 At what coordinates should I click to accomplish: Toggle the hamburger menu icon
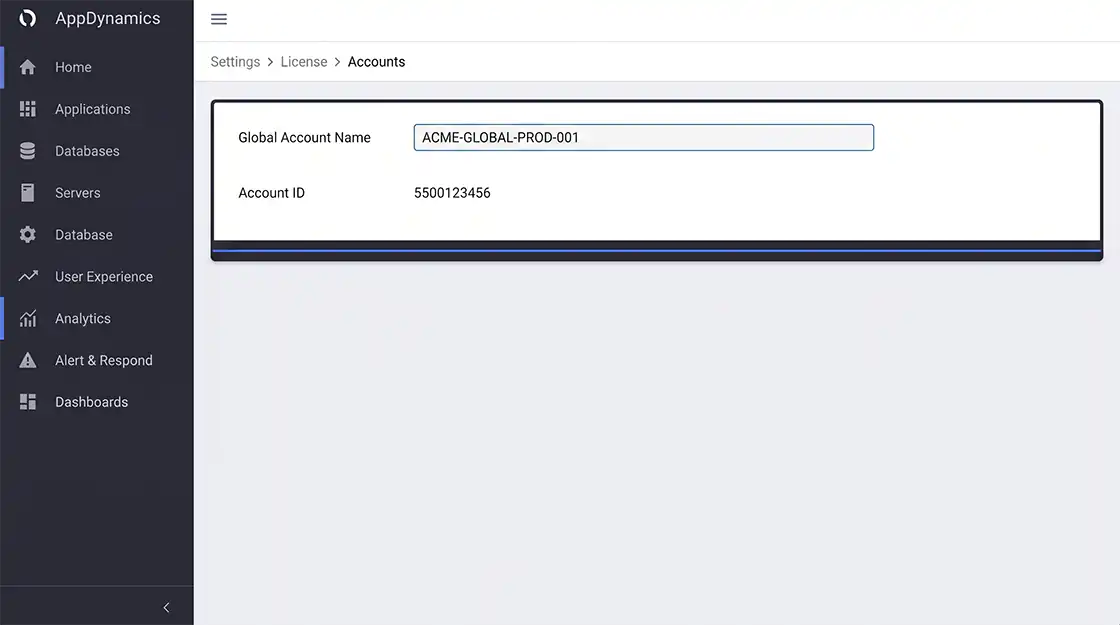(x=219, y=19)
